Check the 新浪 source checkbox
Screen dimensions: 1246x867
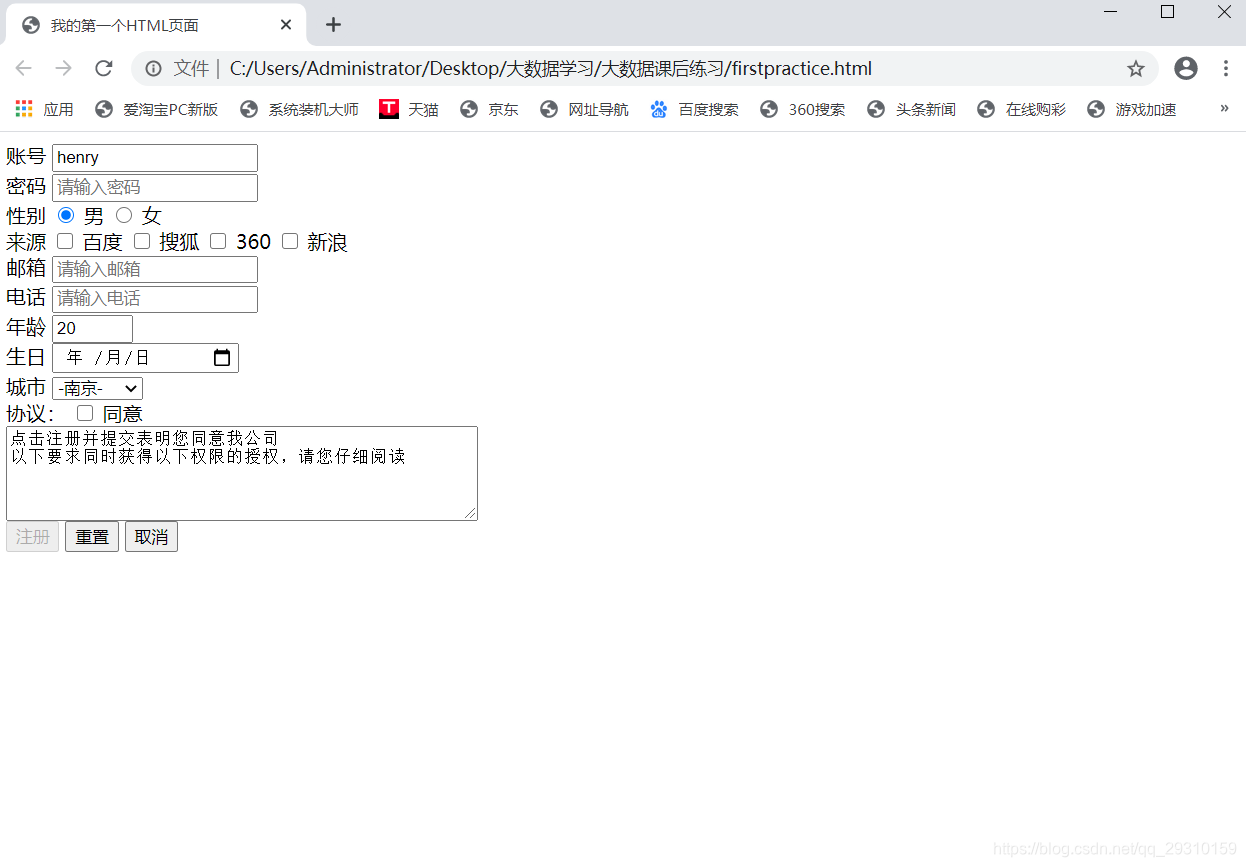coord(290,241)
